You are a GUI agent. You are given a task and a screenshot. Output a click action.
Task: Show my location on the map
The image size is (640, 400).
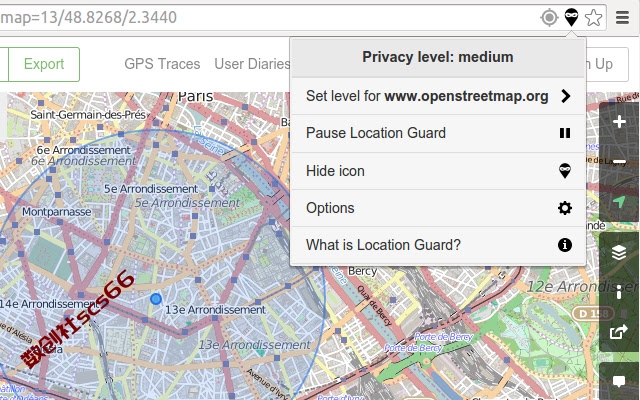click(619, 202)
